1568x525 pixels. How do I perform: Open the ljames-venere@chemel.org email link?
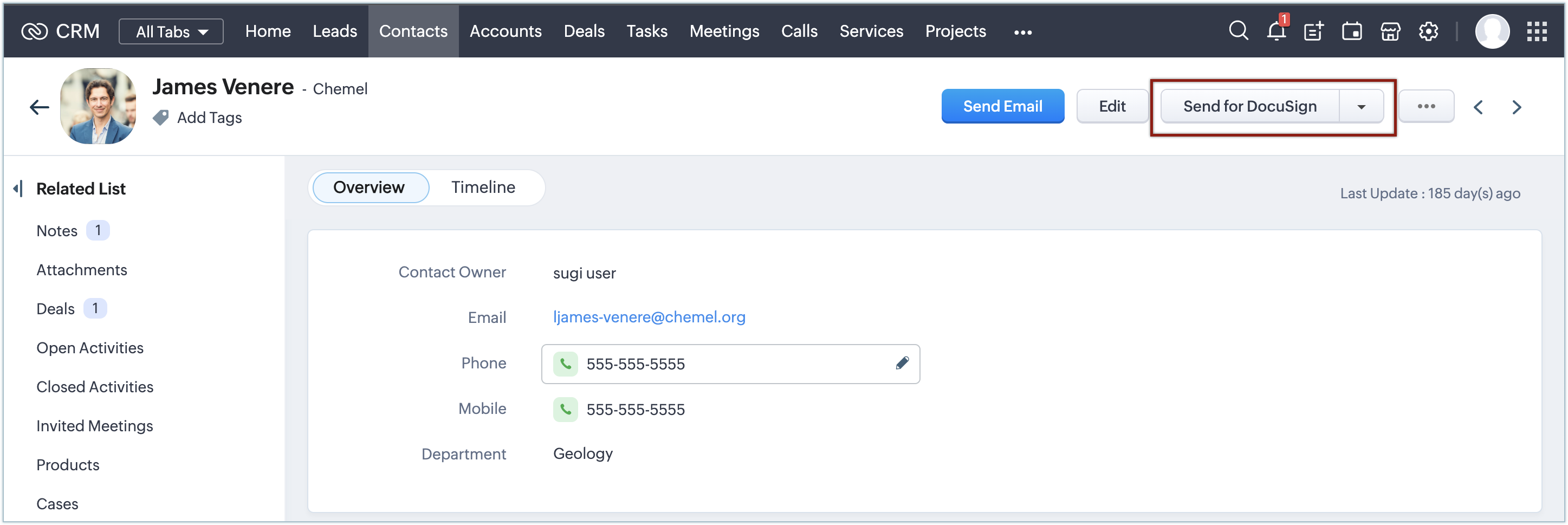[649, 317]
